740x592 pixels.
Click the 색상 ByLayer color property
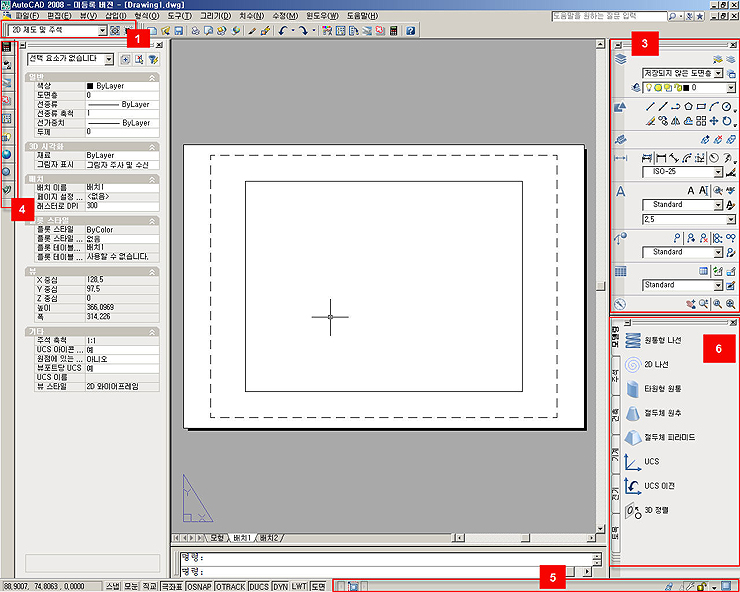coord(97,86)
